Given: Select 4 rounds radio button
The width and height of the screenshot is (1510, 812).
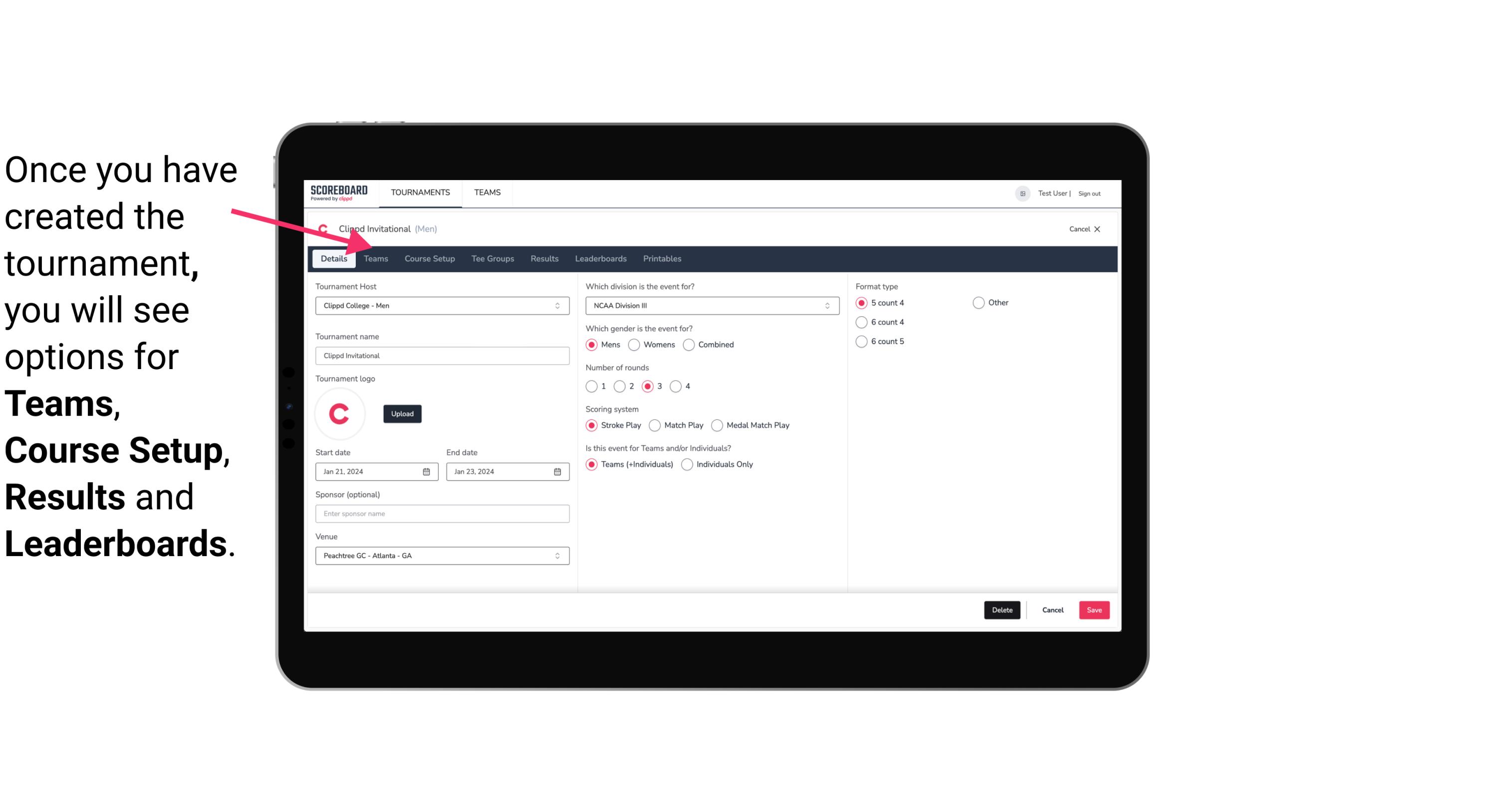Looking at the screenshot, I should (x=676, y=386).
